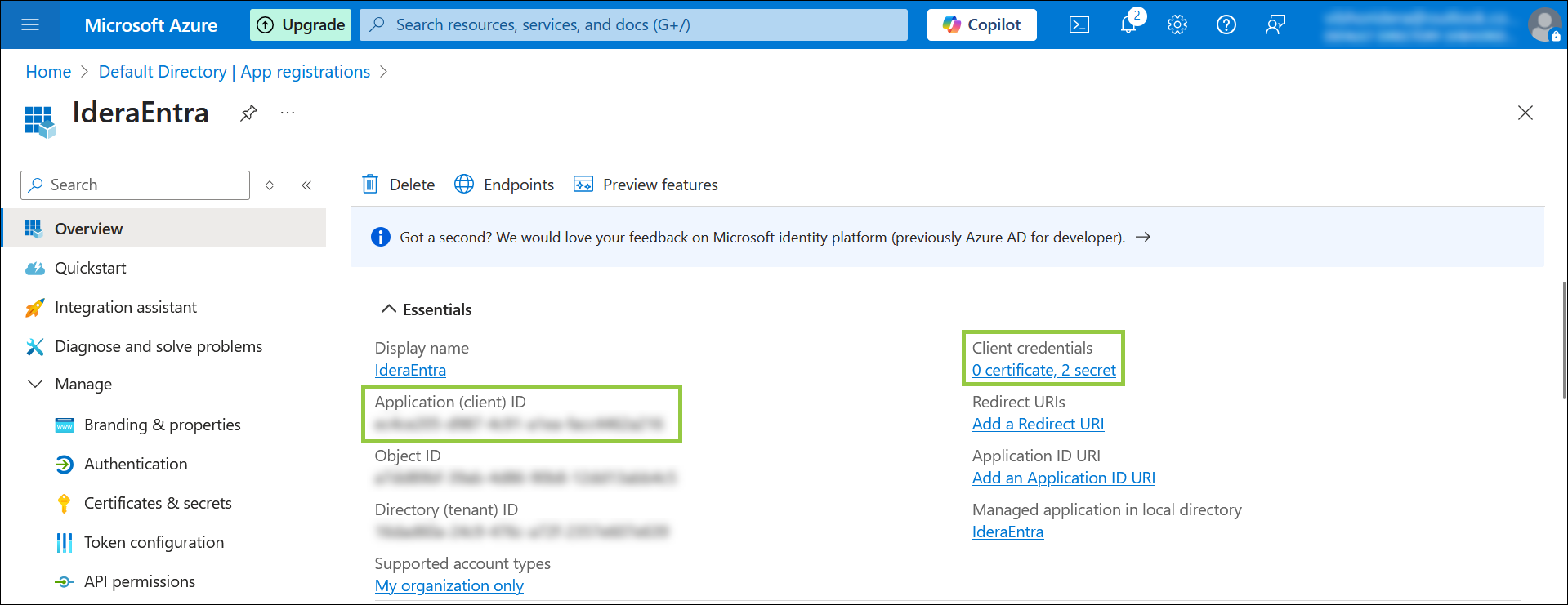This screenshot has width=1568, height=605.
Task: Click the search resources, services, and docs box
Action: [x=633, y=24]
